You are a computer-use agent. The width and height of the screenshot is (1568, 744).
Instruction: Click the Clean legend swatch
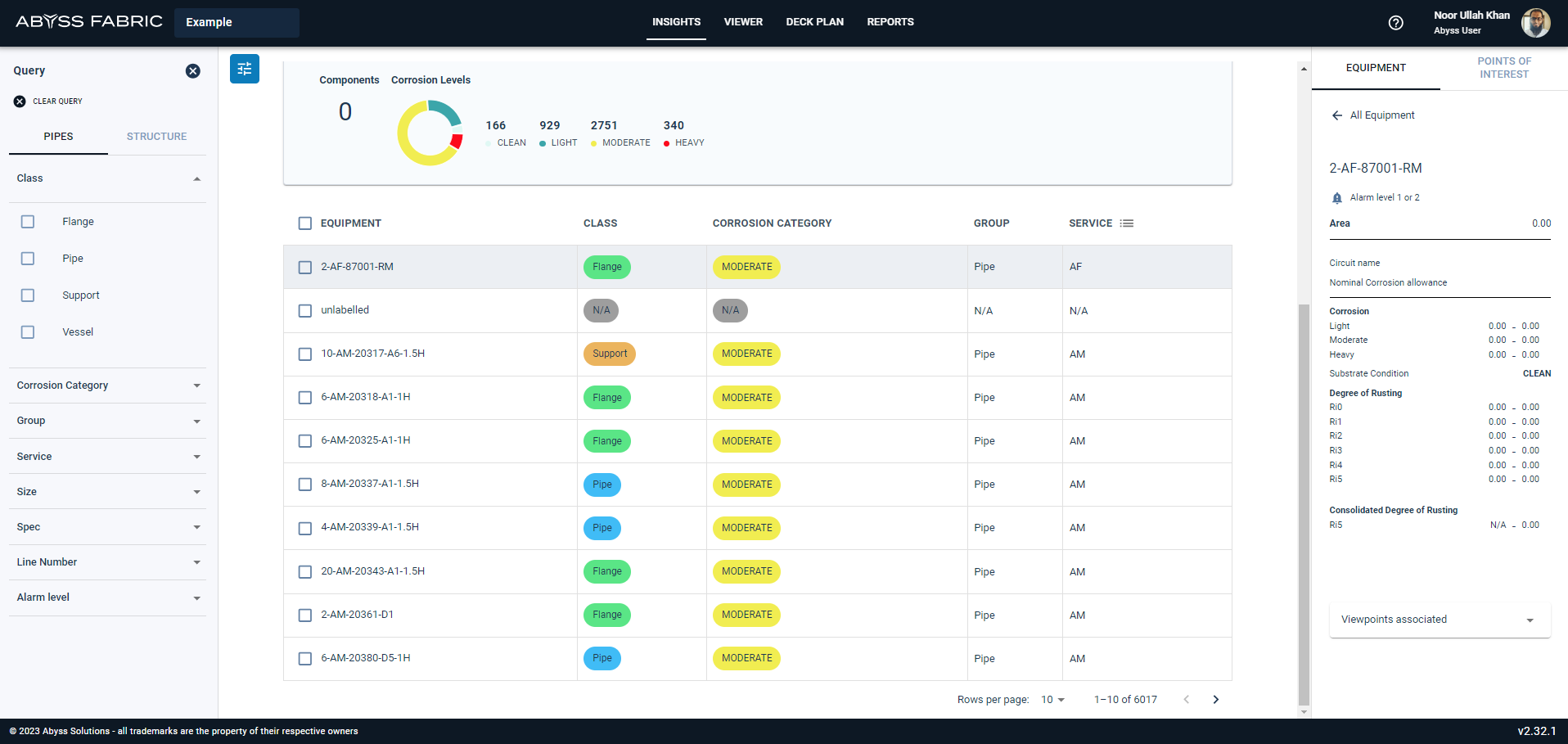pos(489,143)
